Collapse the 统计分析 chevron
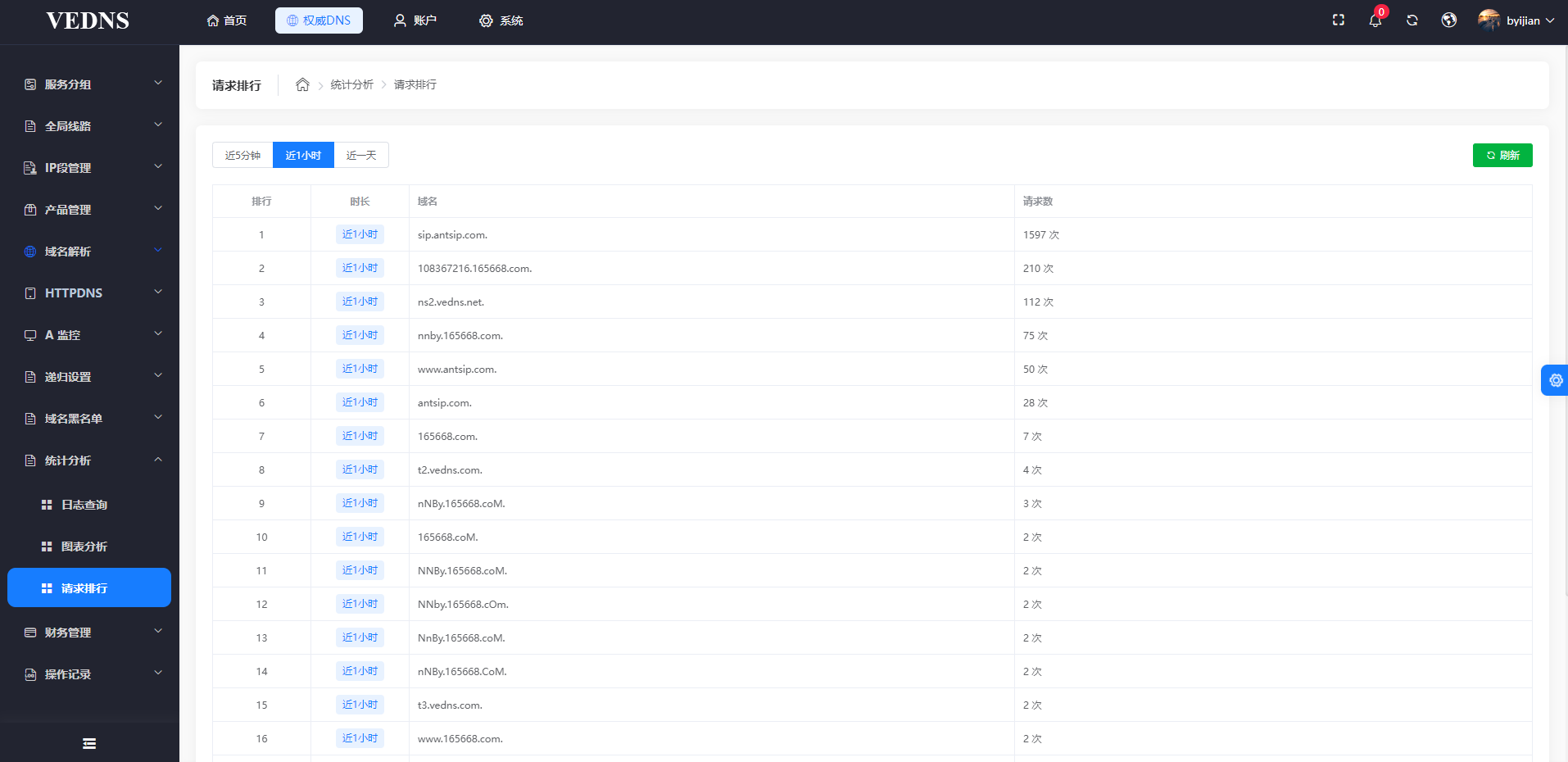 pyautogui.click(x=158, y=460)
